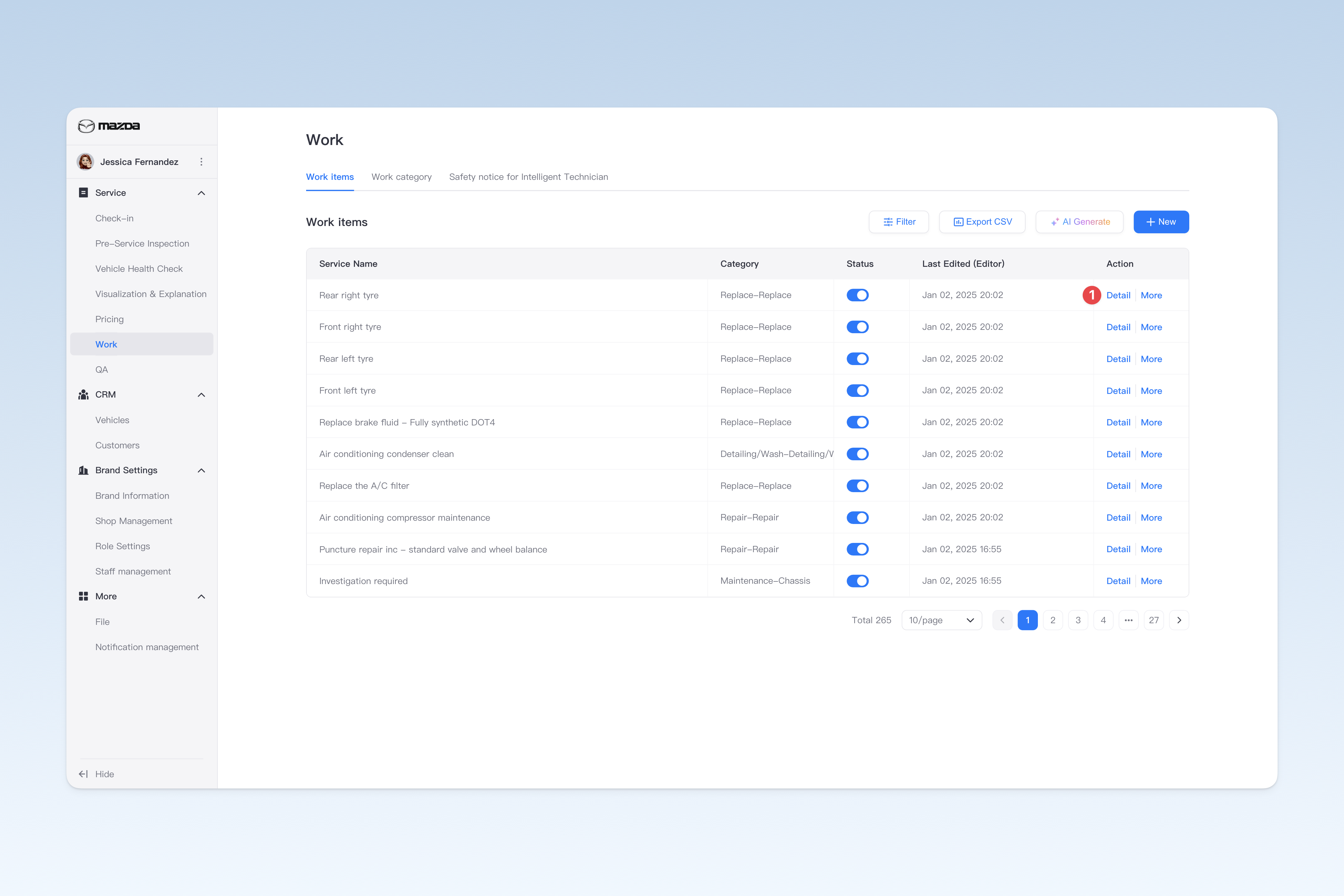Go to next page with arrow
The image size is (1344, 896).
[x=1179, y=620]
